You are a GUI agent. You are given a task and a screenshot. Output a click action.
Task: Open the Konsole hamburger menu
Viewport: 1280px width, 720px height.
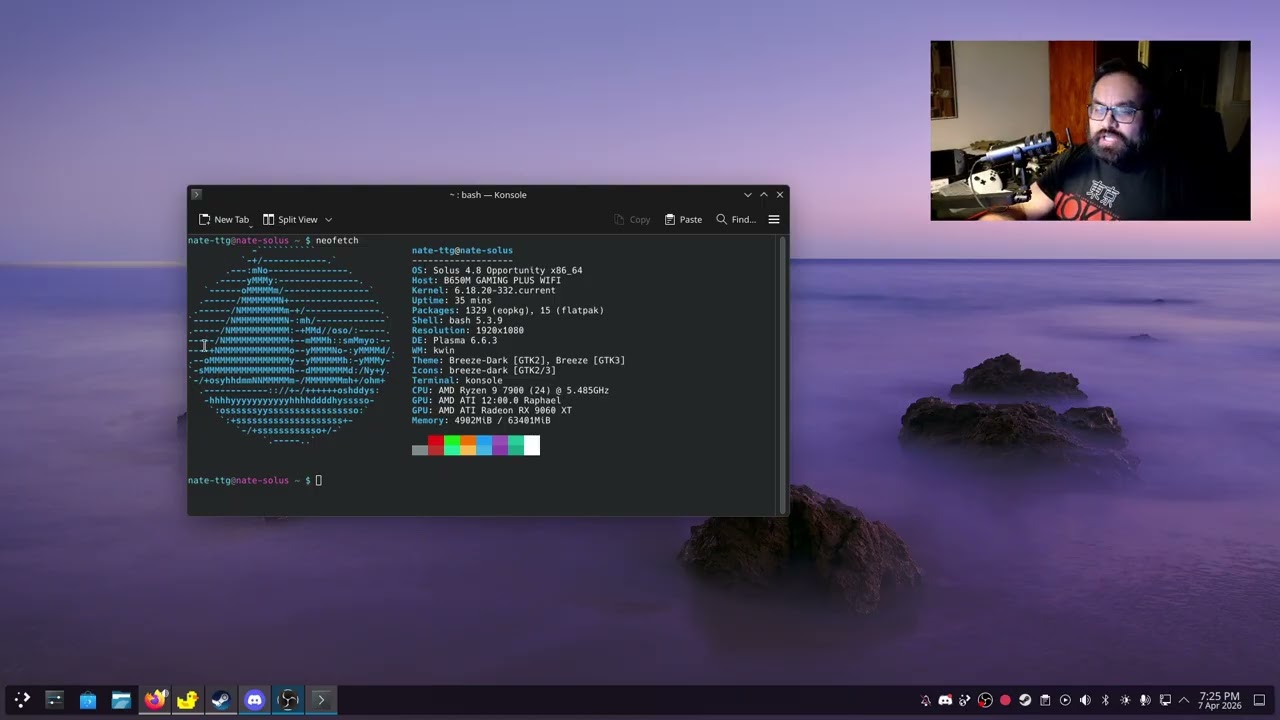773,219
